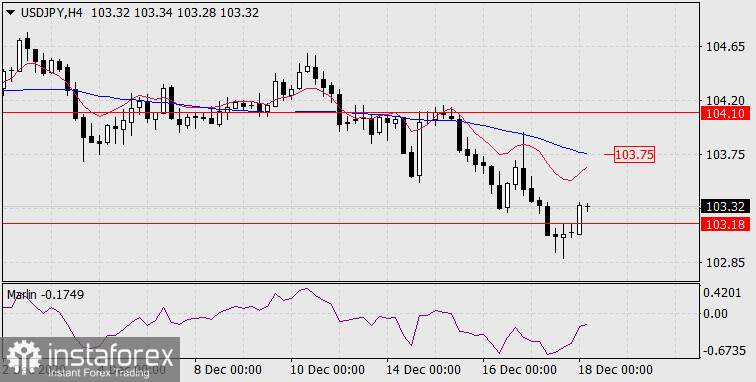Click the boxed 103.75 target price label
756x382 pixels.
(x=634, y=155)
